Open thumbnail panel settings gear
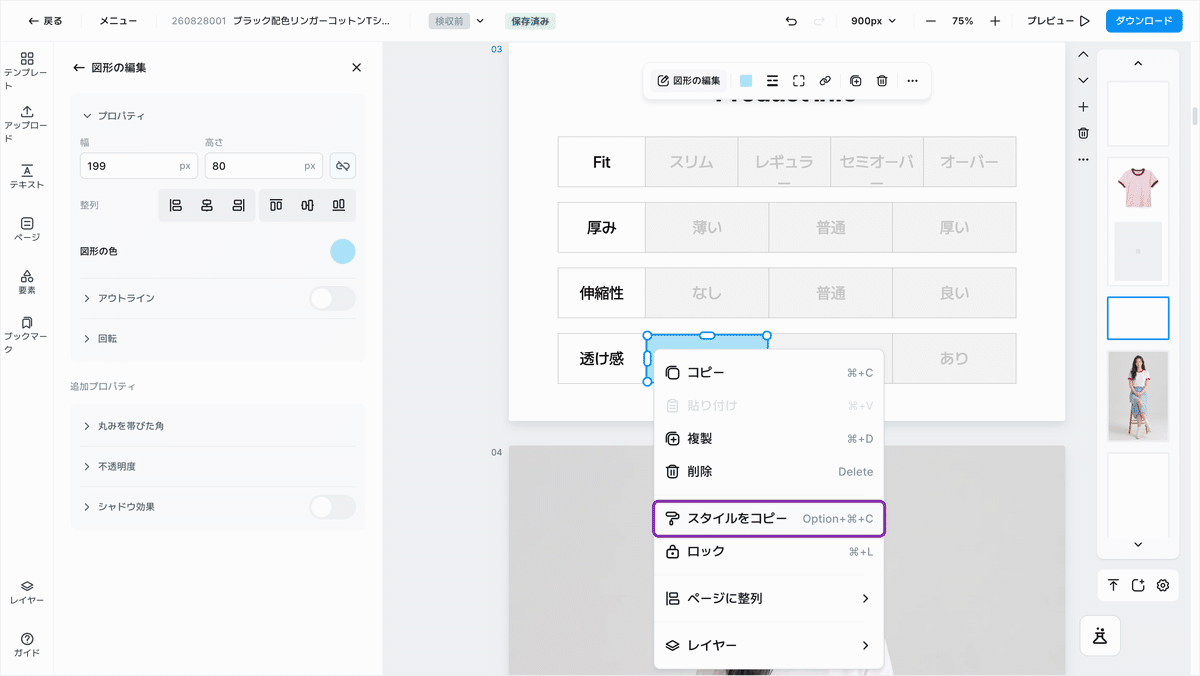The image size is (1200, 676). [x=1163, y=586]
